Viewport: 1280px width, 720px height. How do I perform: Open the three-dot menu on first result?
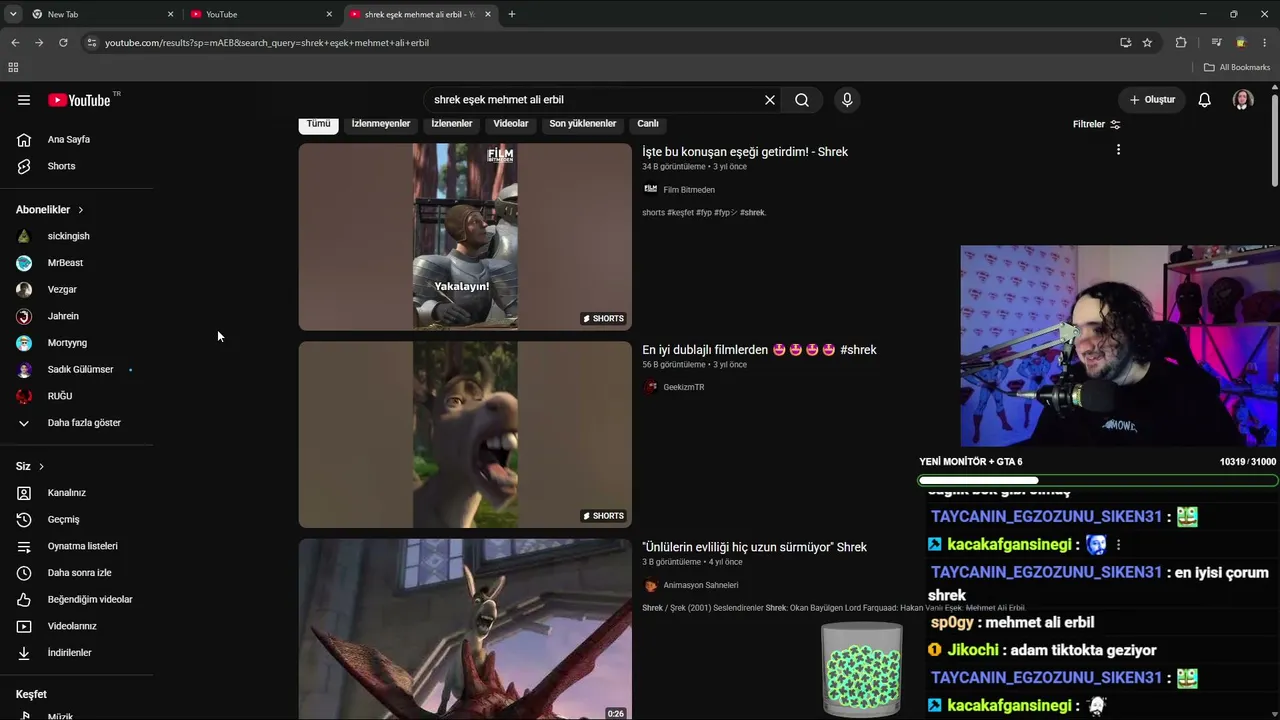tap(1118, 150)
